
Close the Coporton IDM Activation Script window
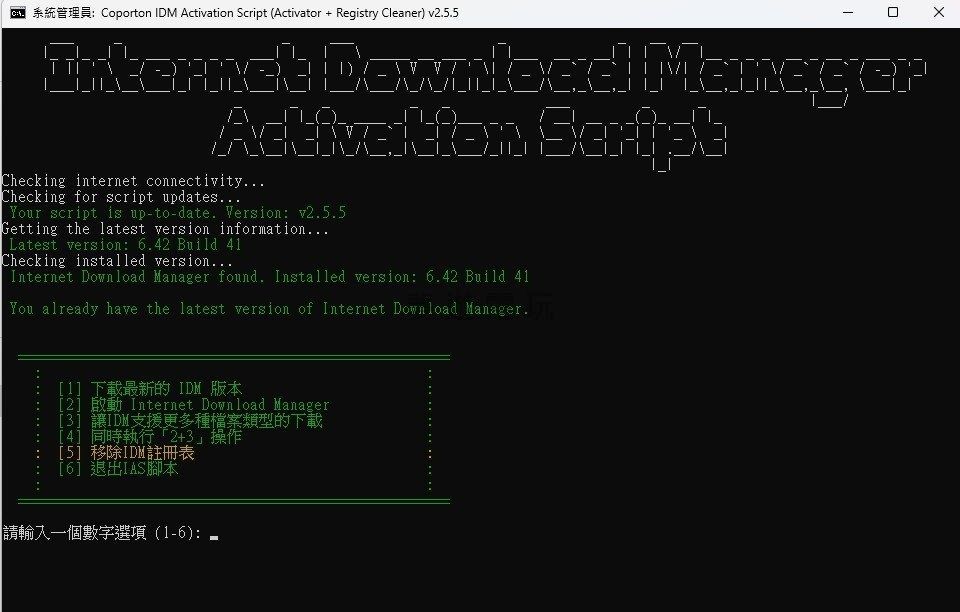click(x=938, y=12)
